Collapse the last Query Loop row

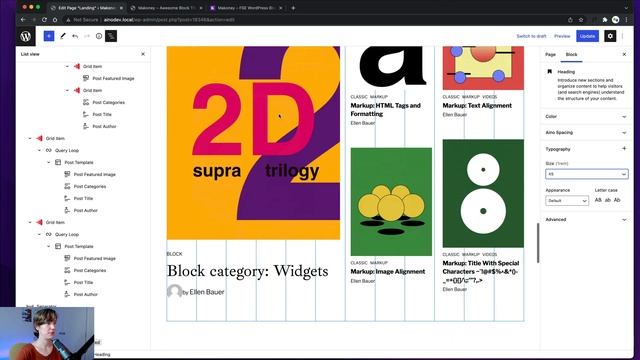coord(40,234)
